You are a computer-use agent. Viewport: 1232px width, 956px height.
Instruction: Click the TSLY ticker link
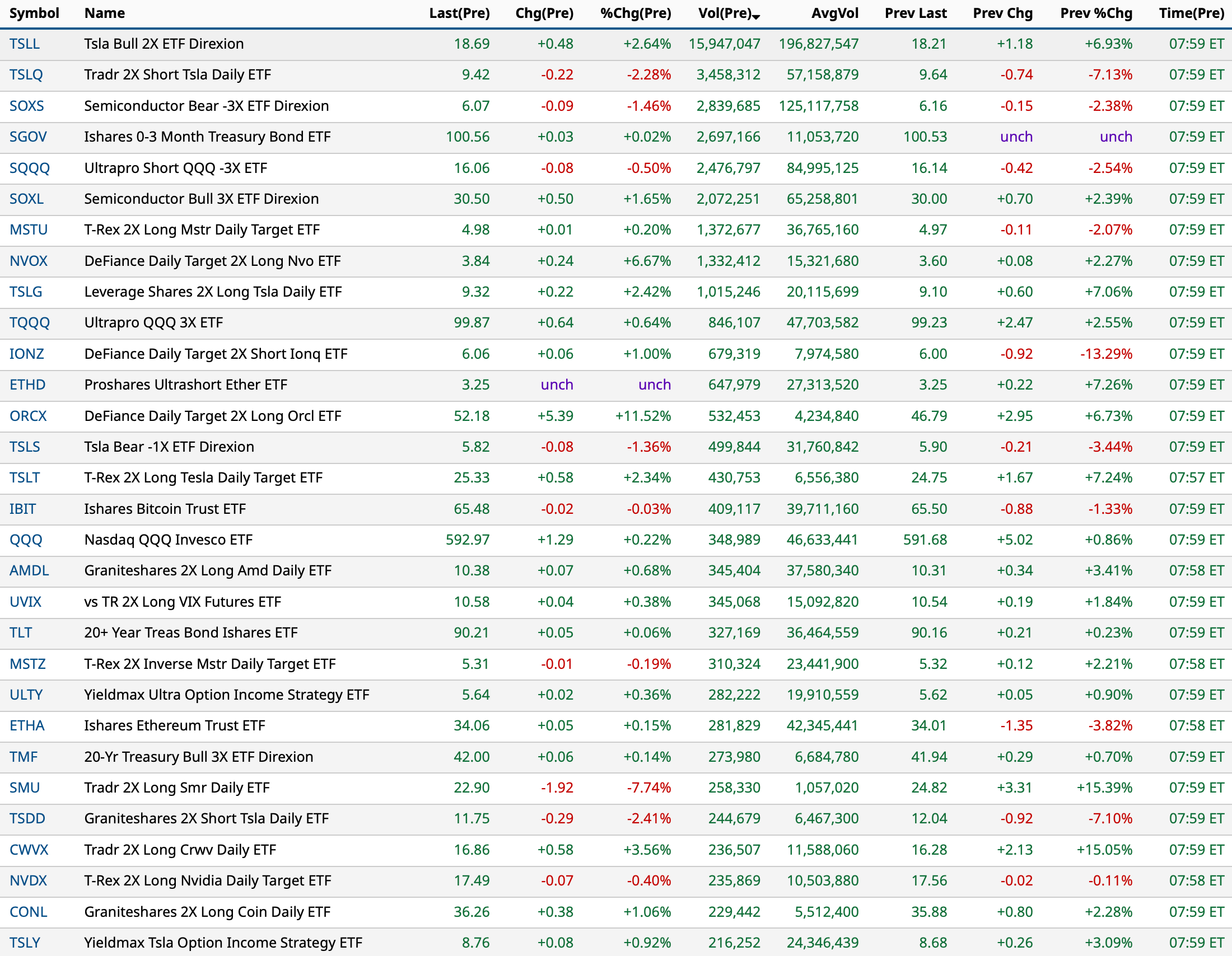25,943
